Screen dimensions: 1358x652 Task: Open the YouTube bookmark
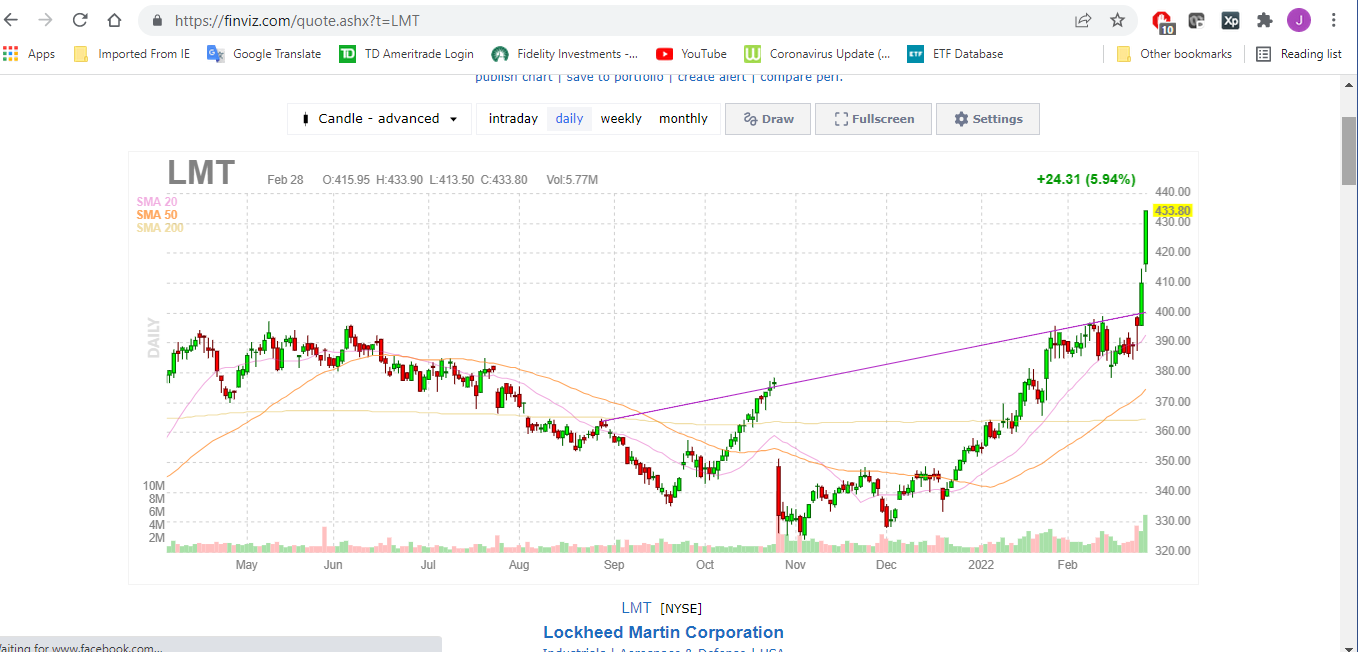[x=691, y=54]
